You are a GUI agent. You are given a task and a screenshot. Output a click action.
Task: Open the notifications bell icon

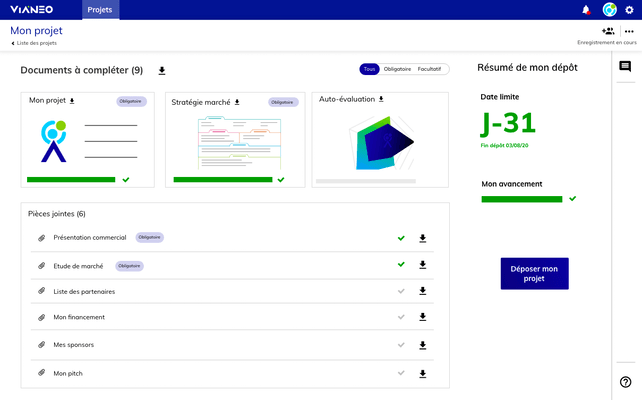click(x=586, y=10)
